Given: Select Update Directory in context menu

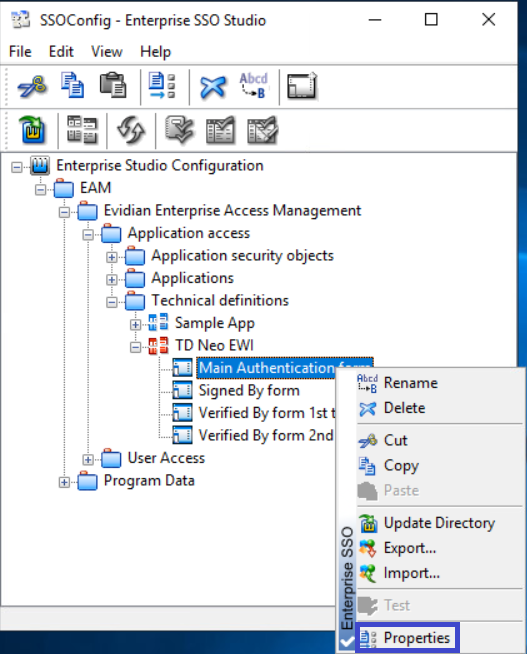Looking at the screenshot, I should pyautogui.click(x=440, y=523).
